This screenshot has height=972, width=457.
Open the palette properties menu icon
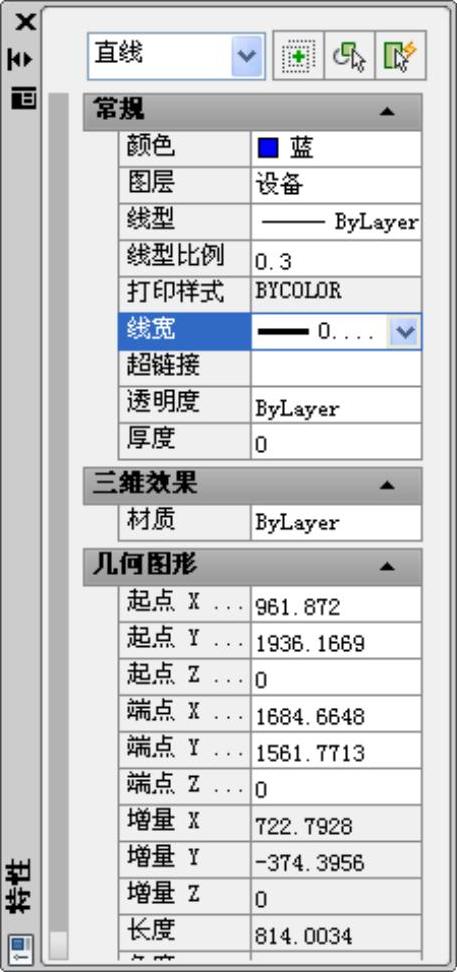24,98
